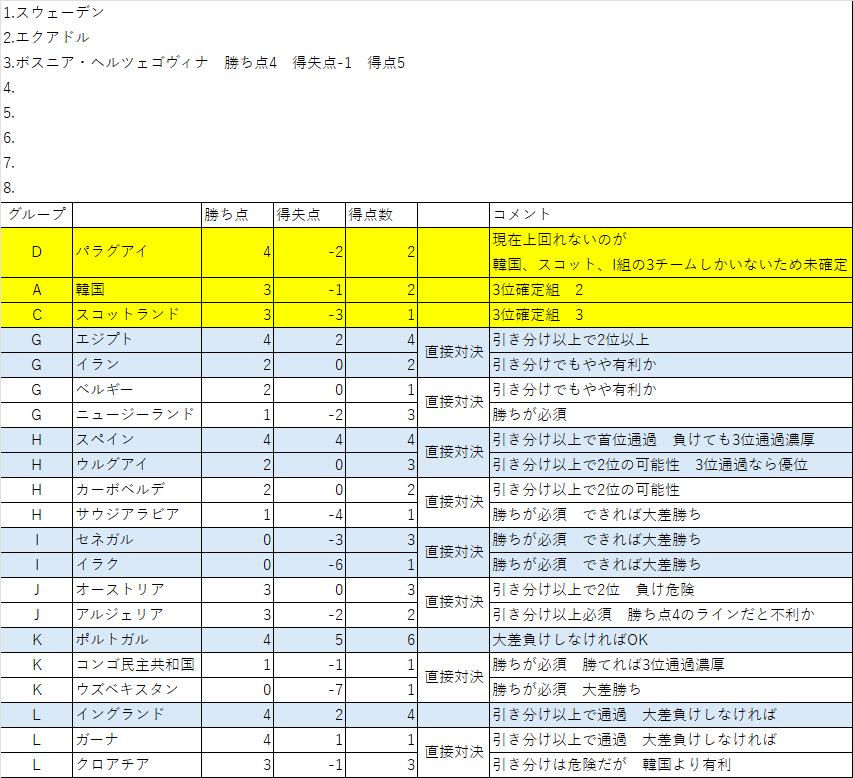The image size is (853, 778).
Task: Click the comment '引き分け以上で2位 負け危険'
Action: coord(670,590)
